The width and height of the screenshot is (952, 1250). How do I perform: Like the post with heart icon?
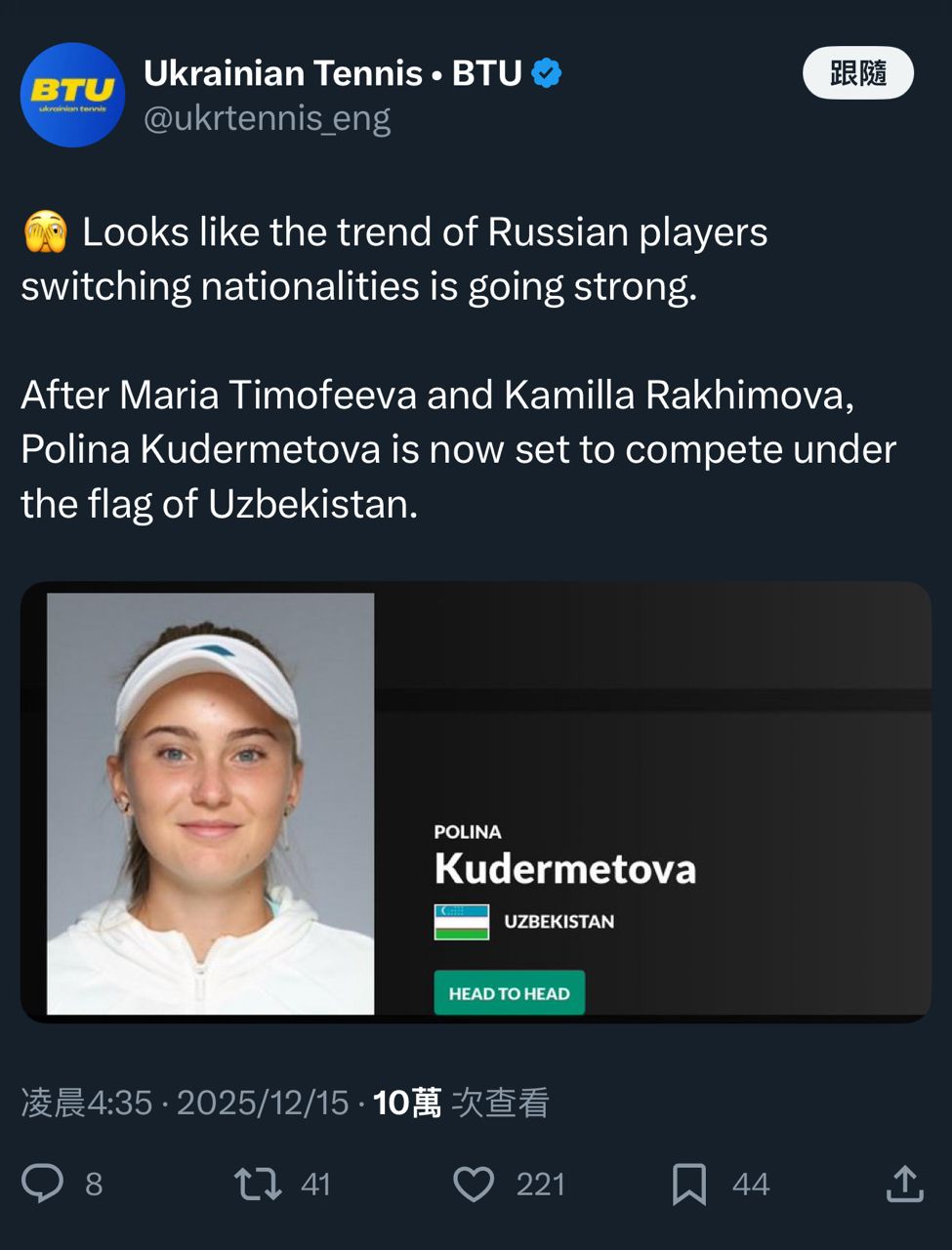[x=475, y=1184]
